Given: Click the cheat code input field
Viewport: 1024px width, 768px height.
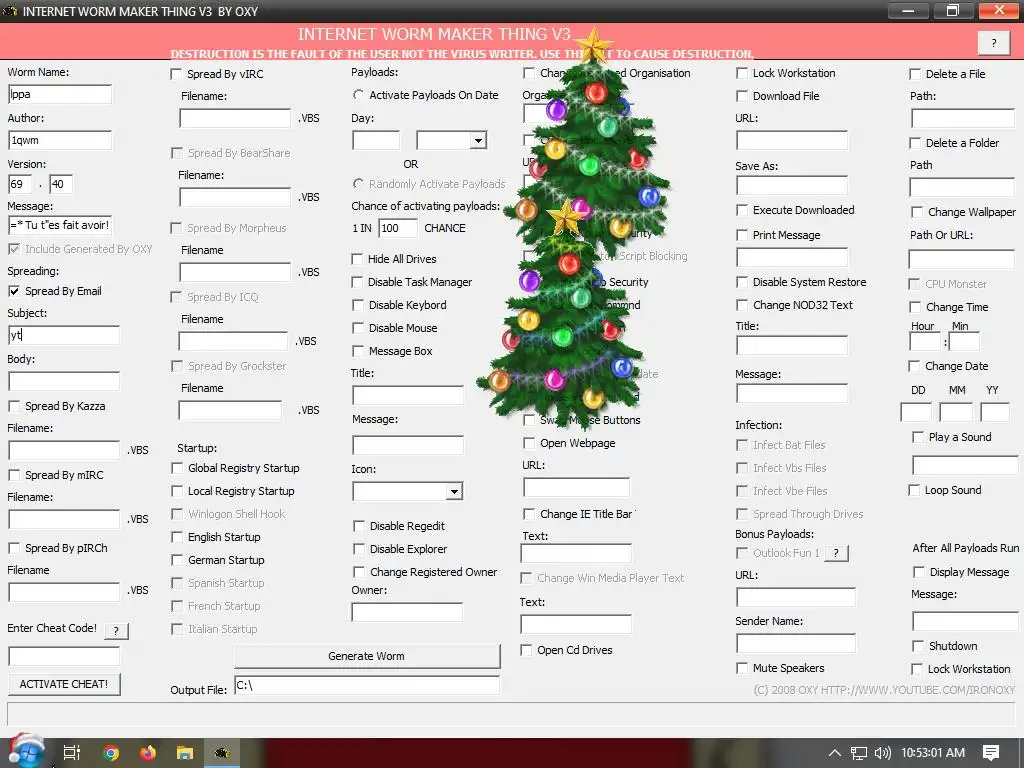Looking at the screenshot, I should (64, 656).
